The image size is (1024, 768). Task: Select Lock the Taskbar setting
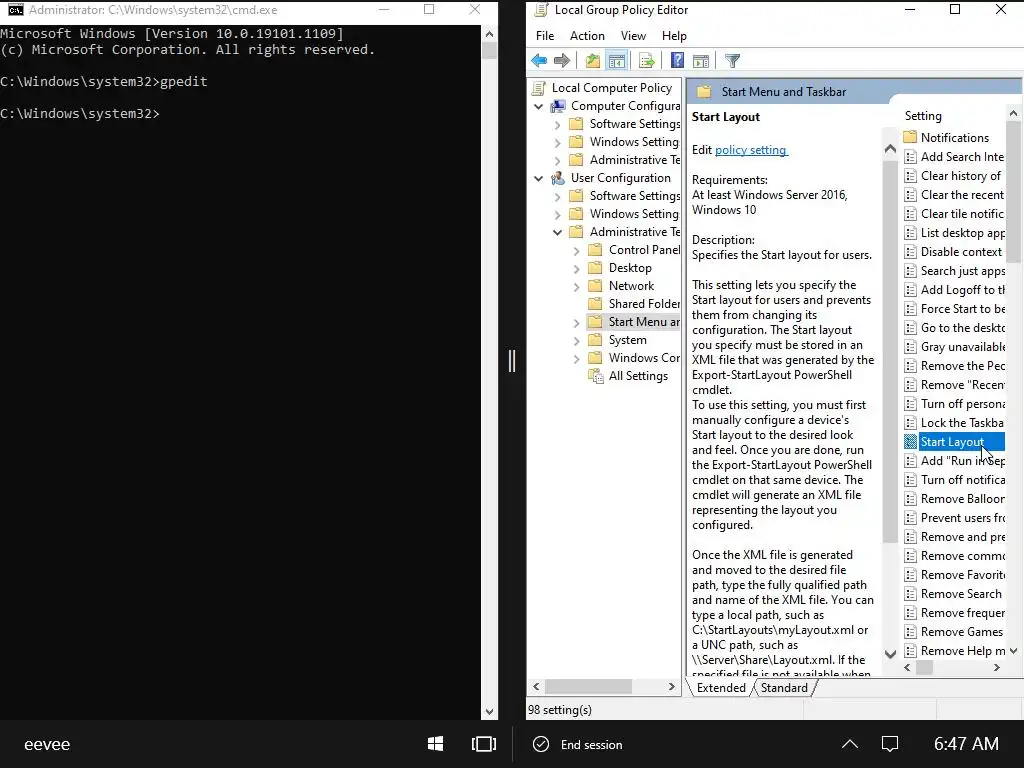(x=954, y=423)
